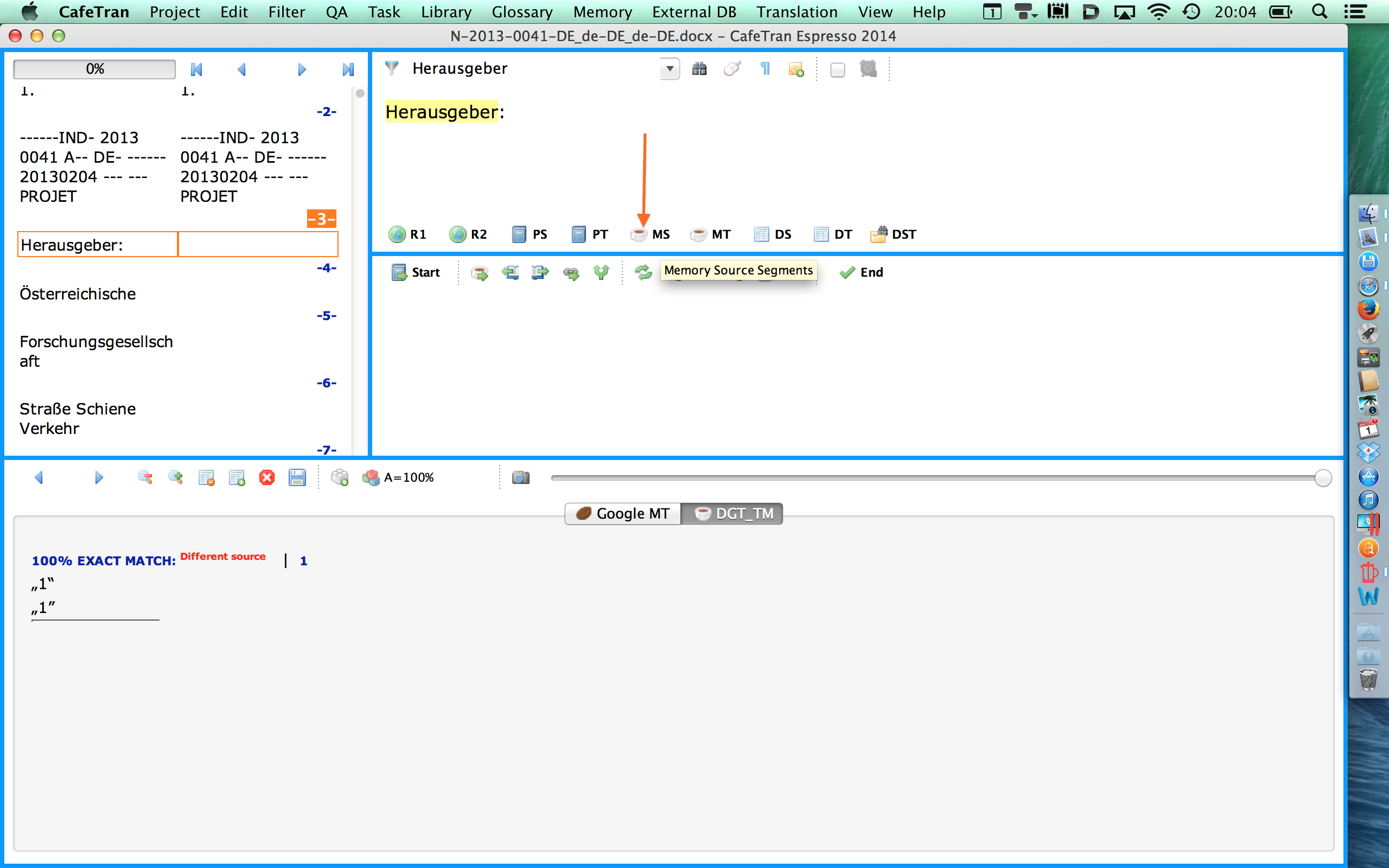The width and height of the screenshot is (1389, 868).
Task: Click the match threshold slider handle
Action: [1322, 477]
